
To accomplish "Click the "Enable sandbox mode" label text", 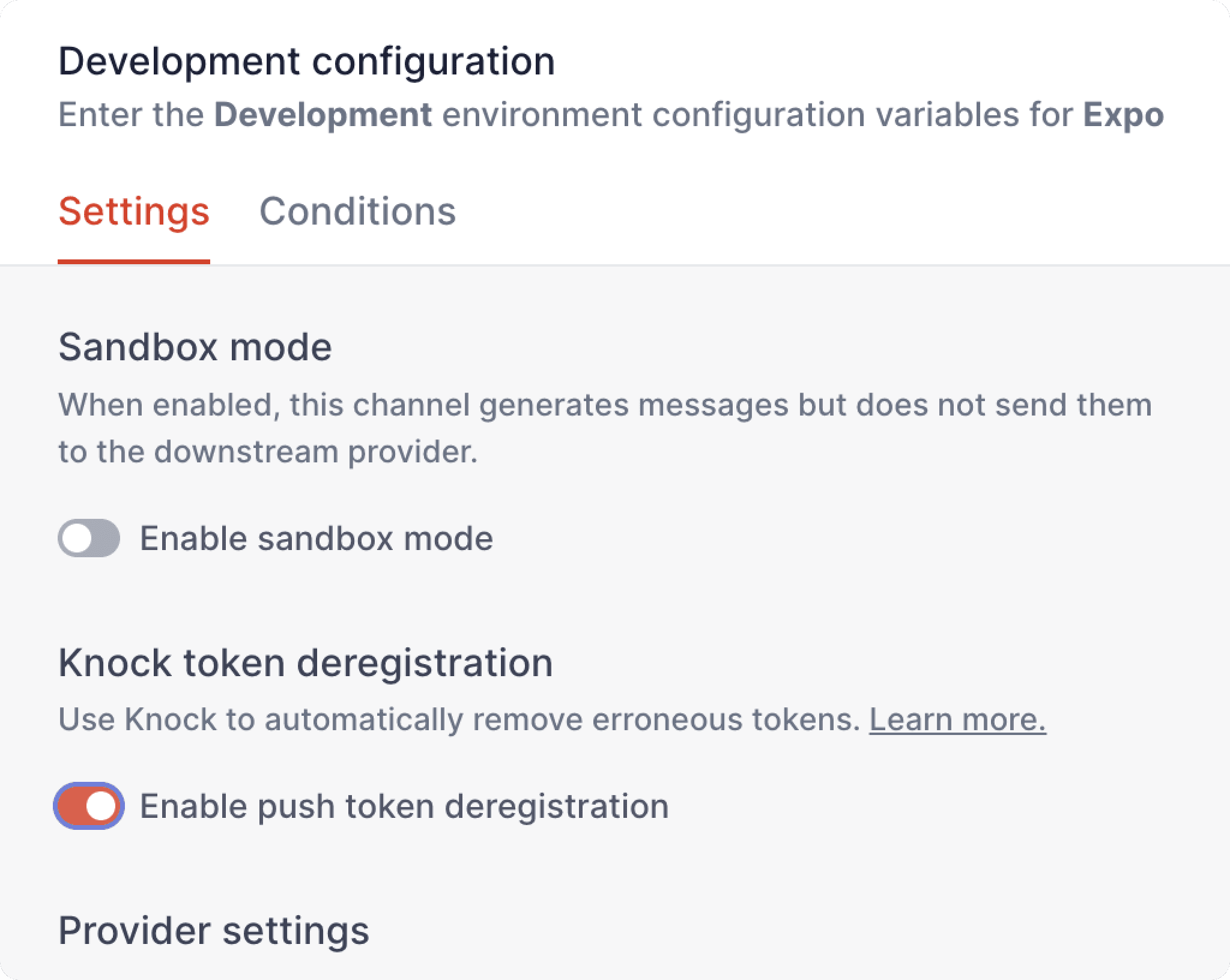I will tap(316, 538).
